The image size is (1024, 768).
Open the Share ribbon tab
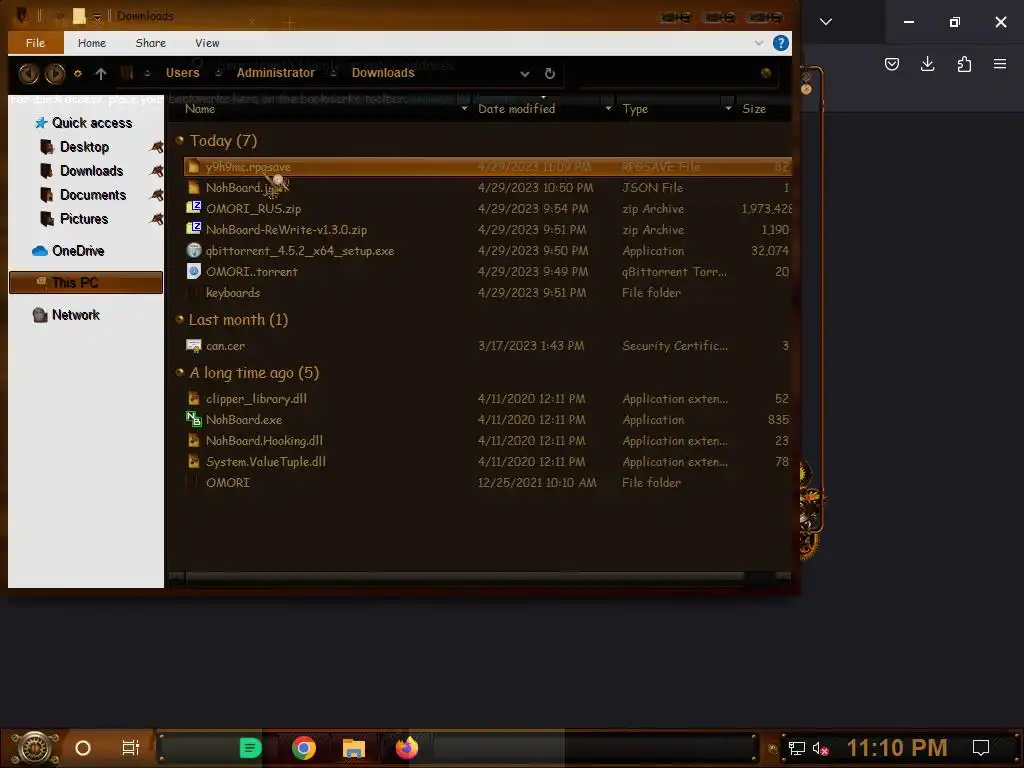coord(150,43)
